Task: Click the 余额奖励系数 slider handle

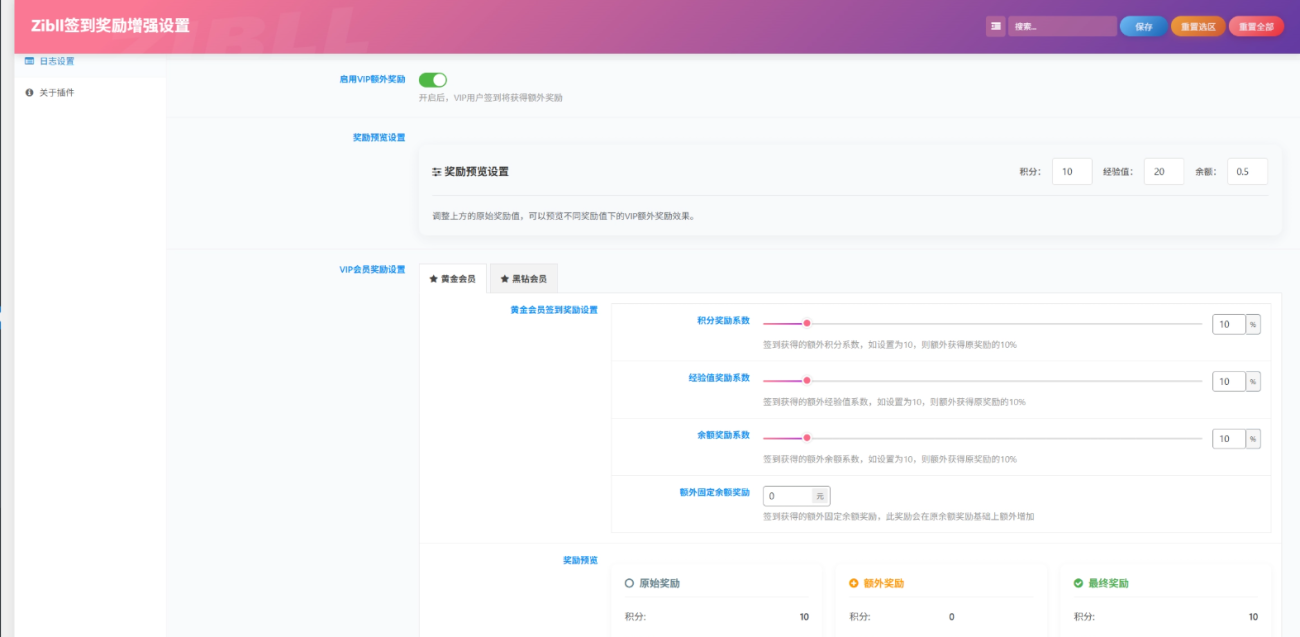Action: (x=806, y=437)
